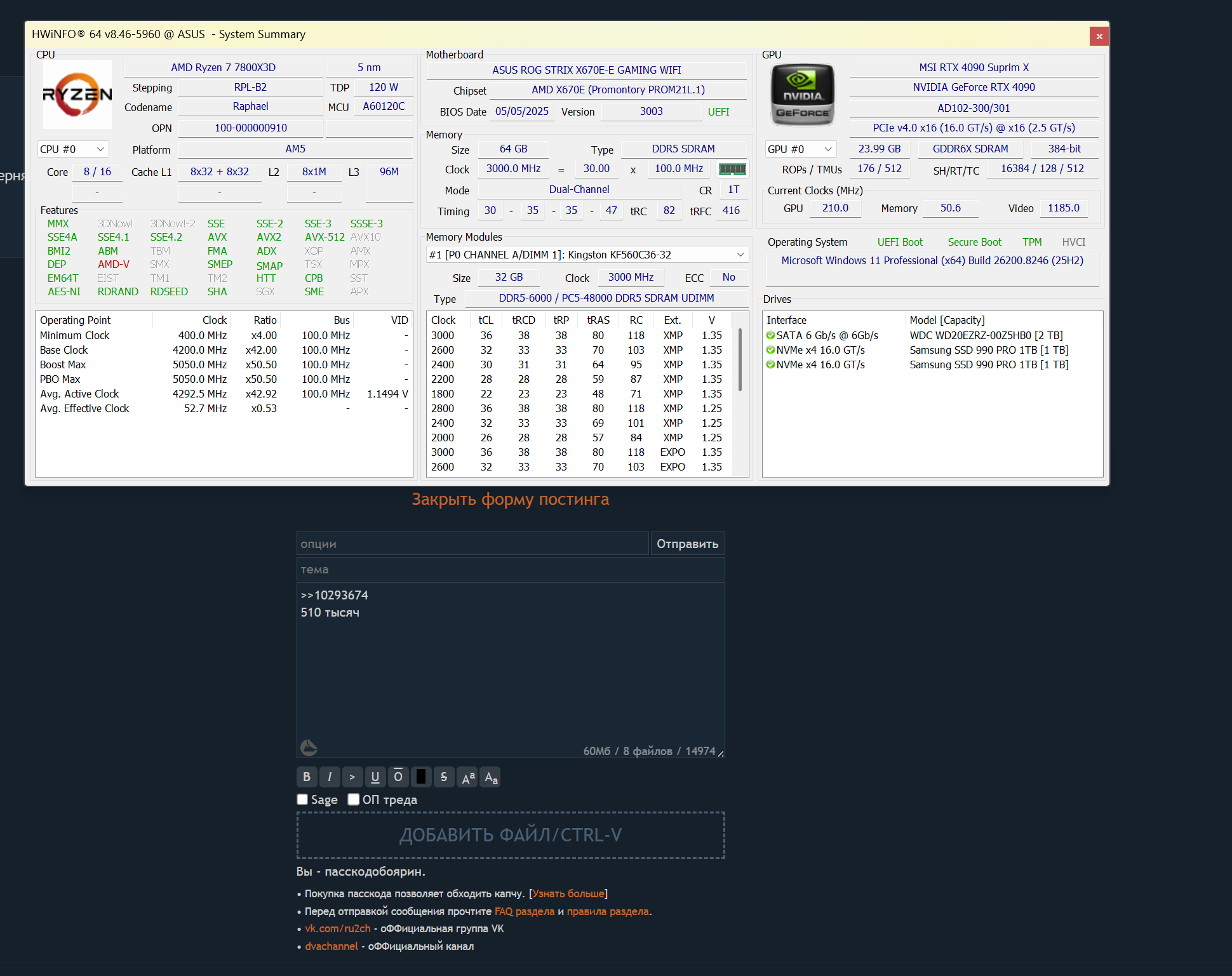Open the FAQ раздела link
1232x976 pixels.
click(x=525, y=911)
